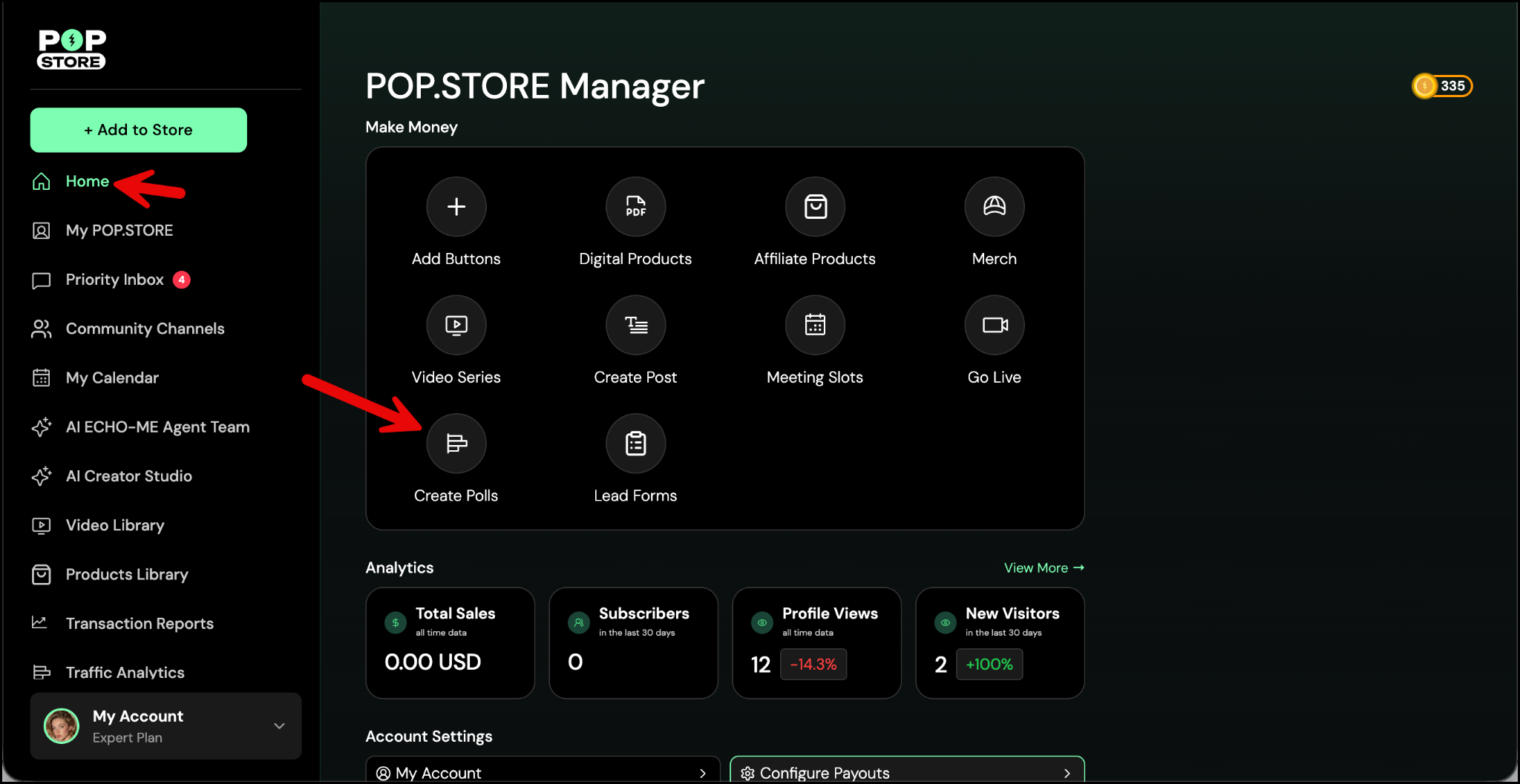1520x784 pixels.
Task: Open Community Channels from sidebar
Action: pos(145,329)
